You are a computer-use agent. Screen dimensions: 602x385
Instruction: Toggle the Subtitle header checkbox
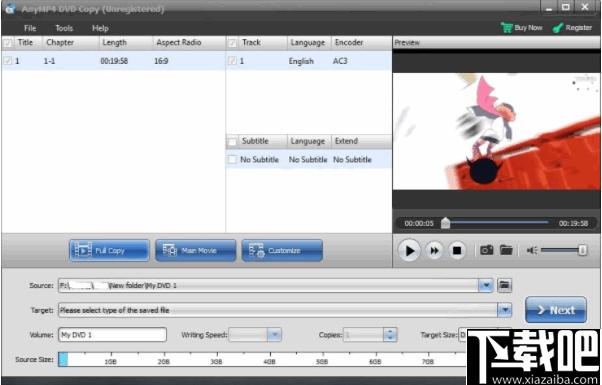click(232, 142)
